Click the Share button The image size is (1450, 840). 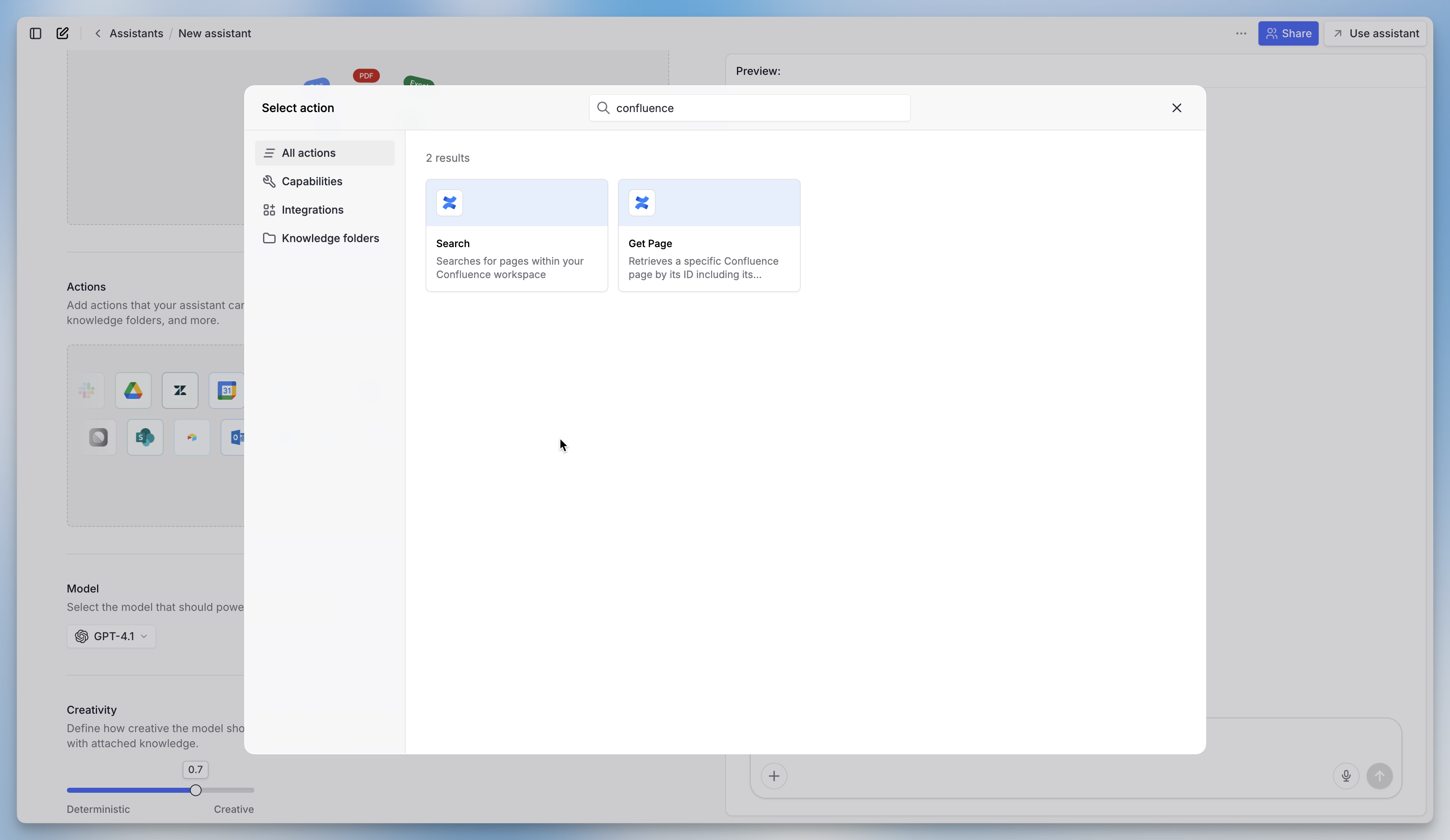pyautogui.click(x=1288, y=33)
